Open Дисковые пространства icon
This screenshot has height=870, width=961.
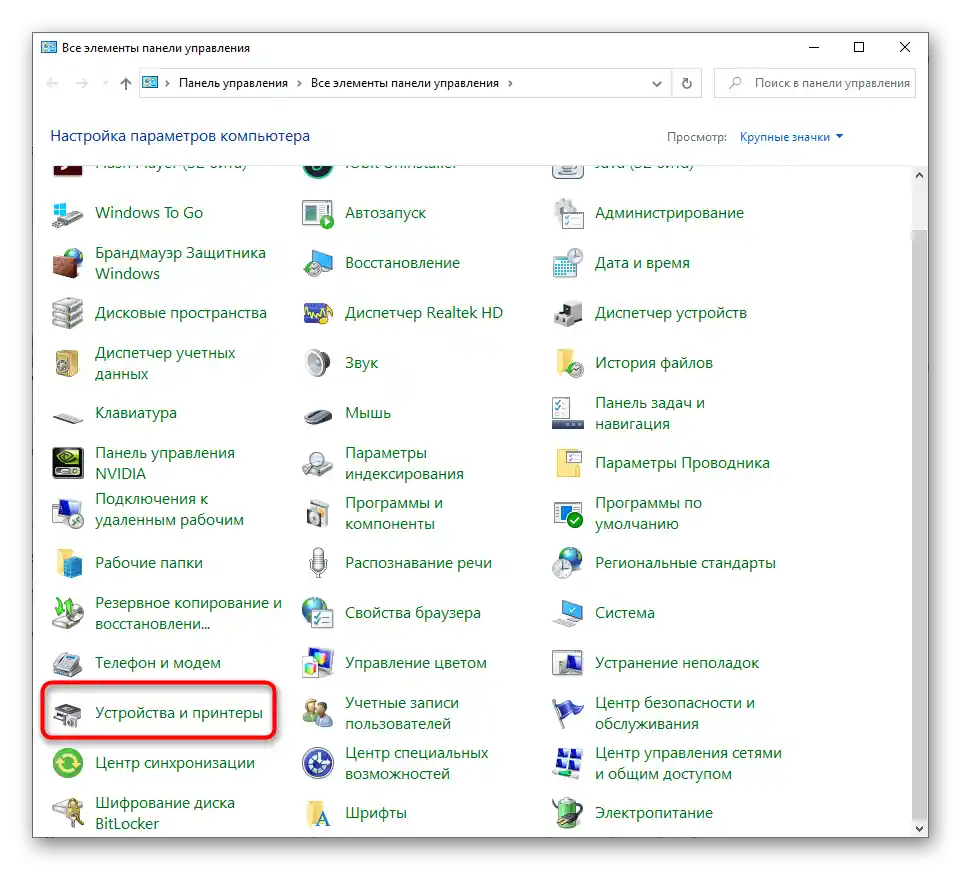(67, 314)
